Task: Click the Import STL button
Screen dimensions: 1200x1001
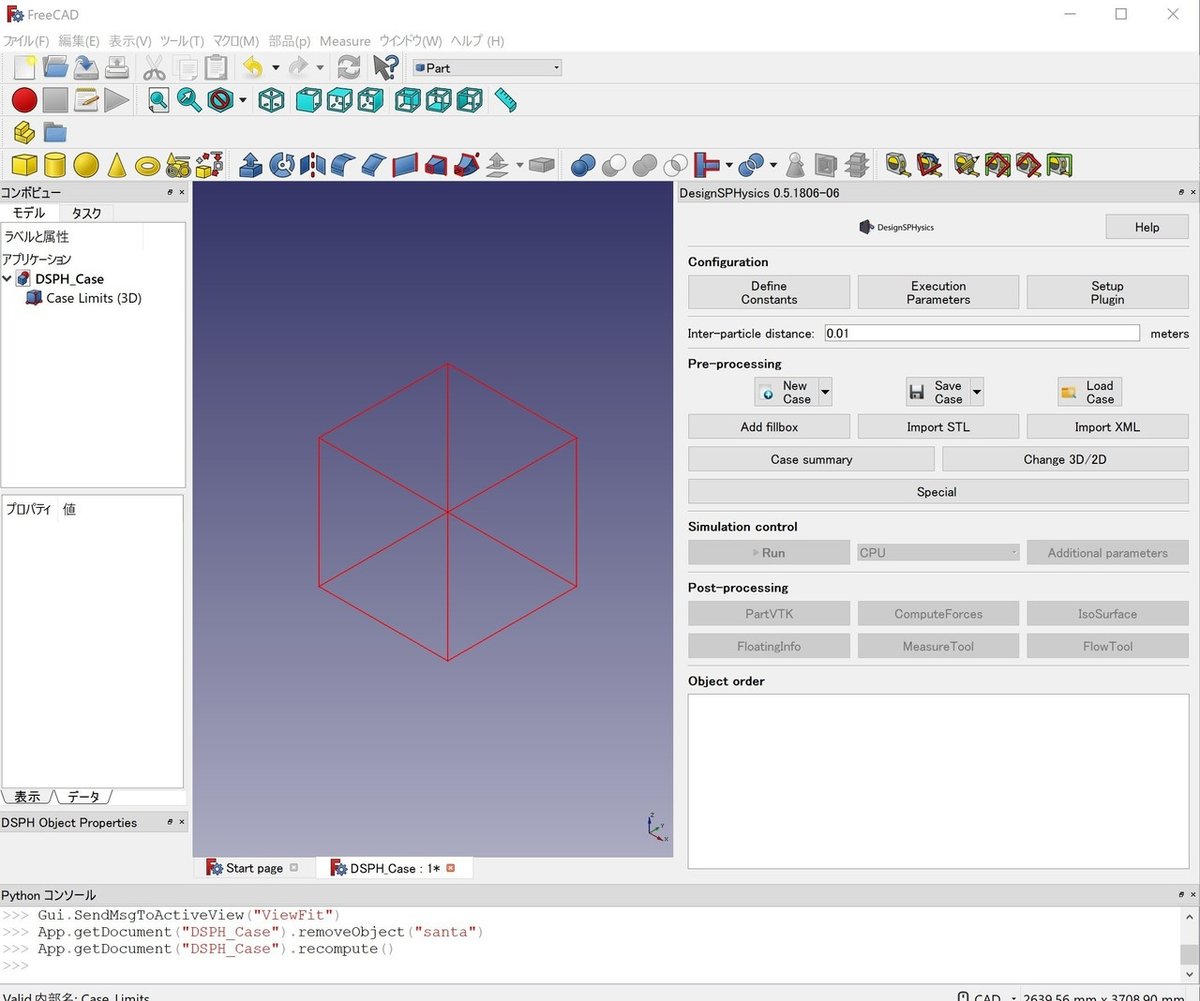Action: click(x=938, y=427)
